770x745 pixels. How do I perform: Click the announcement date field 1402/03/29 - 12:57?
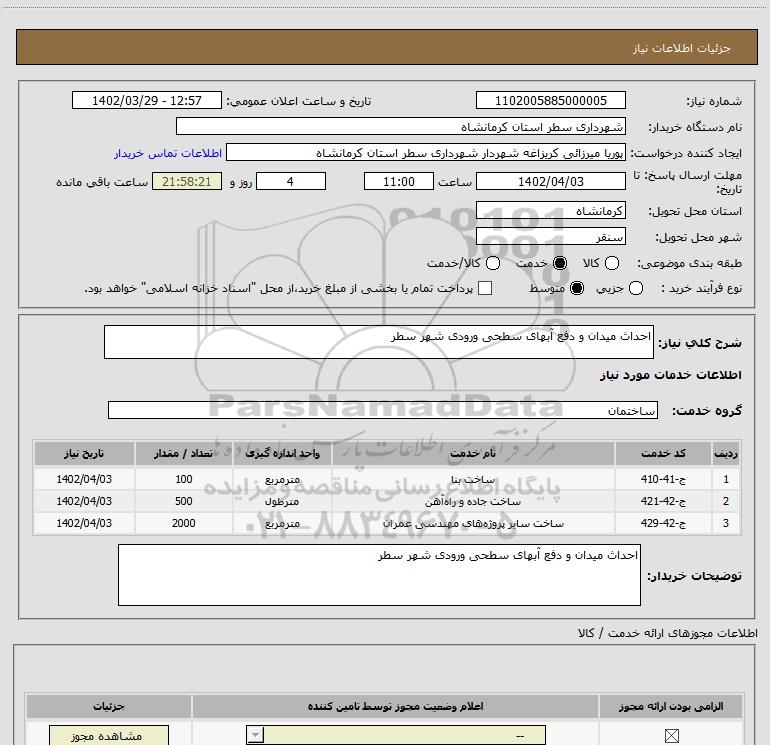click(x=147, y=100)
